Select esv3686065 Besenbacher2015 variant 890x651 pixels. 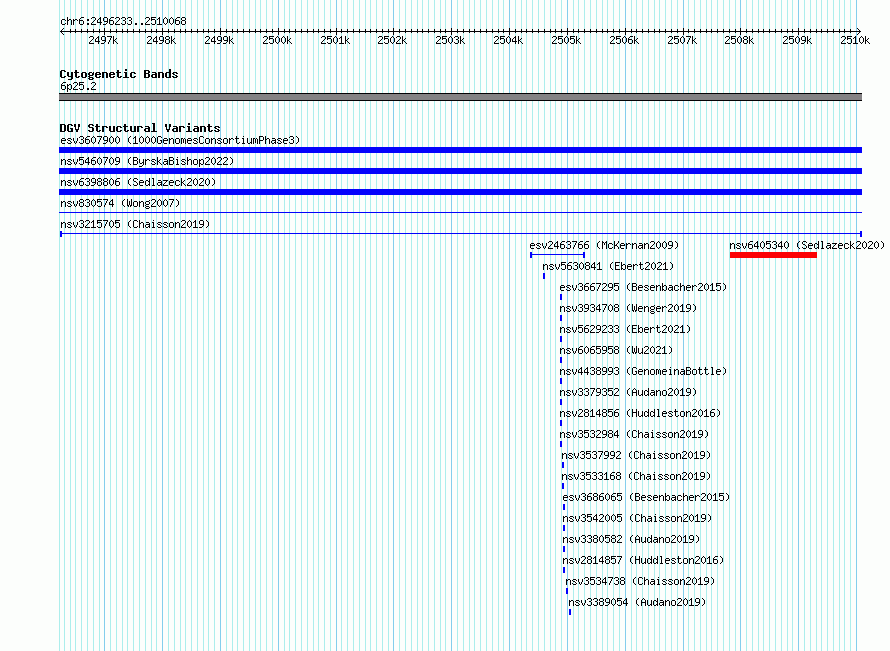click(x=646, y=497)
